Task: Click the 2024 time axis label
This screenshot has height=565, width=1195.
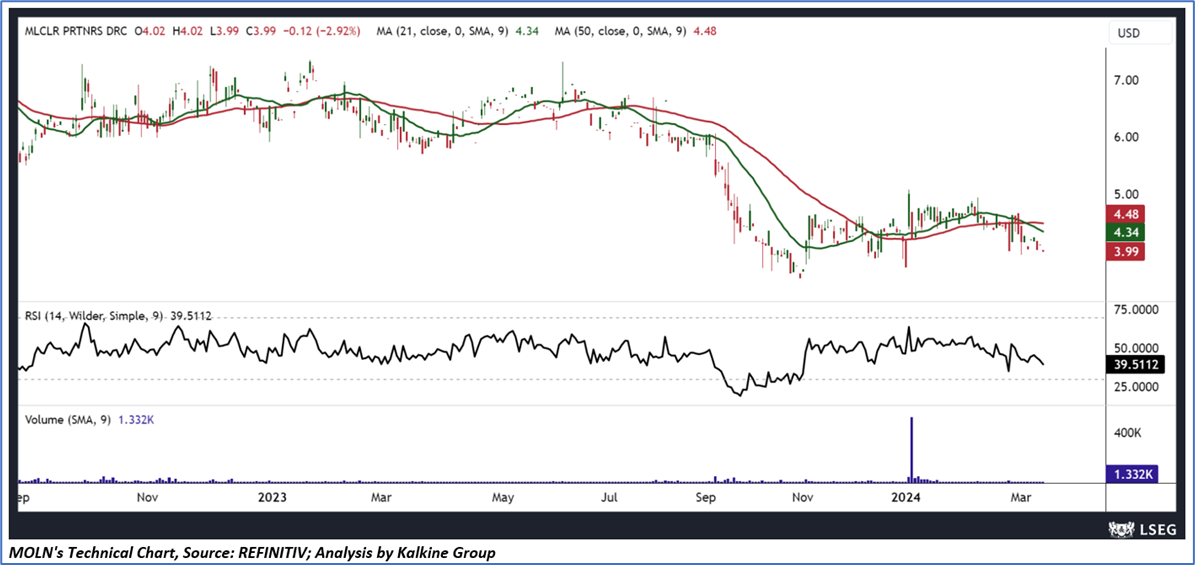Action: pyautogui.click(x=906, y=498)
